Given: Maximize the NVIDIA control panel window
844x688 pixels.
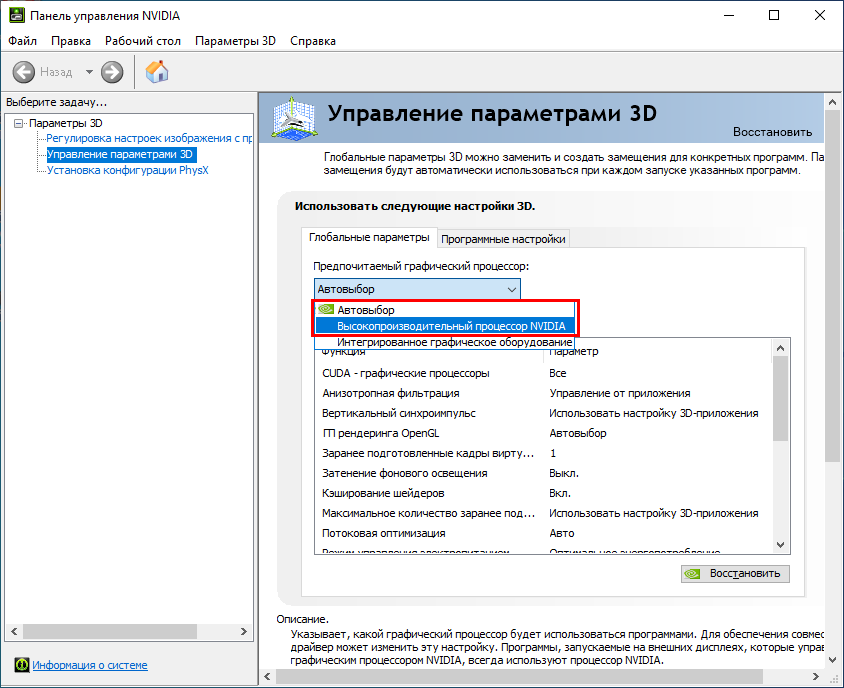Looking at the screenshot, I should 773,15.
